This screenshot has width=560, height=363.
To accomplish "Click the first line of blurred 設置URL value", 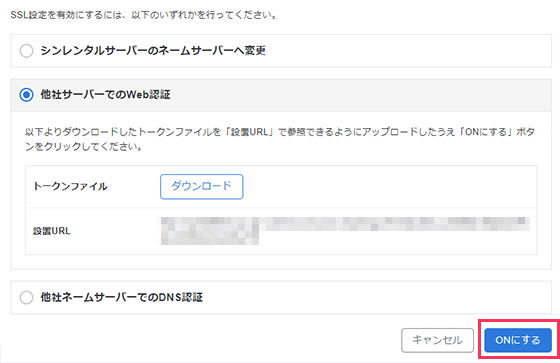I will click(x=345, y=224).
